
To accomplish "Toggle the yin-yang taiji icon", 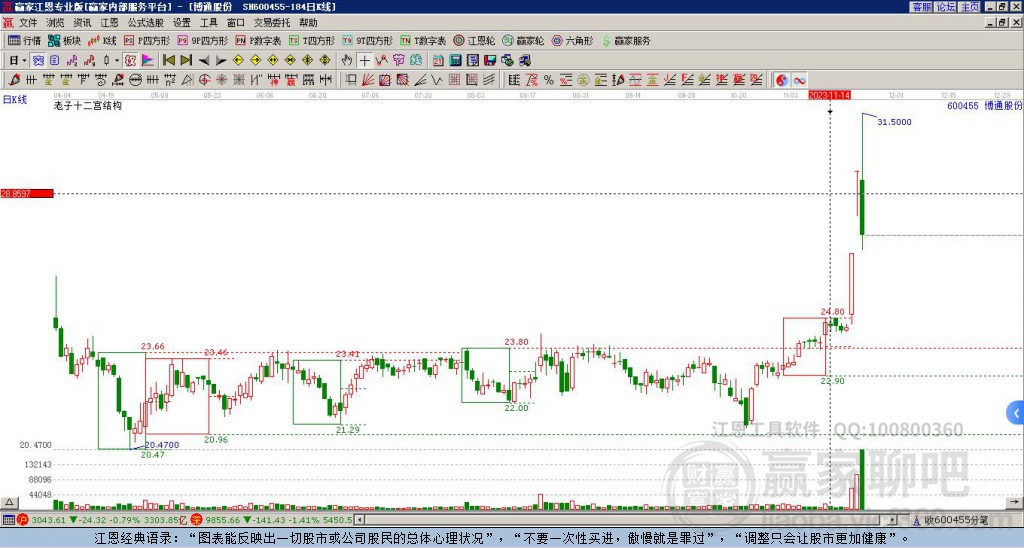I will 781,80.
